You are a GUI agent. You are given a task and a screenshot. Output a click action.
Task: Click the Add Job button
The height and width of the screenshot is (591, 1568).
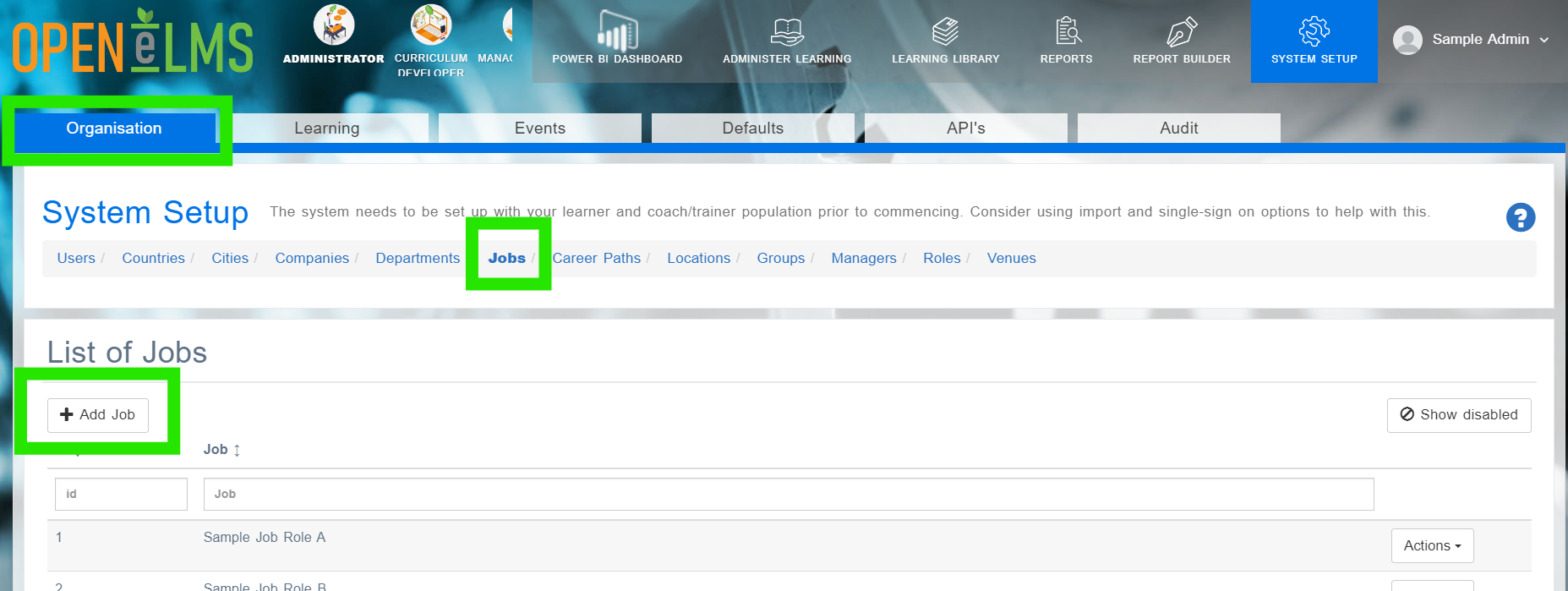(x=98, y=415)
